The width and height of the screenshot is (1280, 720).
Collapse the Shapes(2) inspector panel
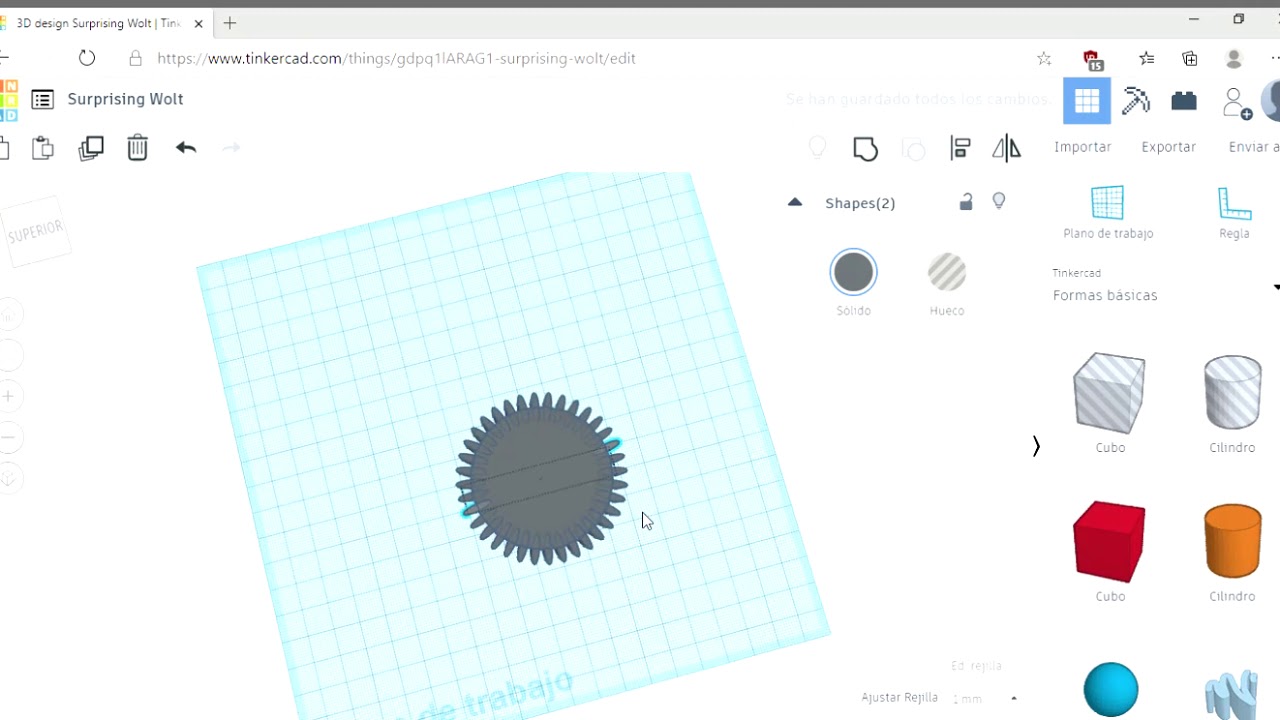point(795,202)
